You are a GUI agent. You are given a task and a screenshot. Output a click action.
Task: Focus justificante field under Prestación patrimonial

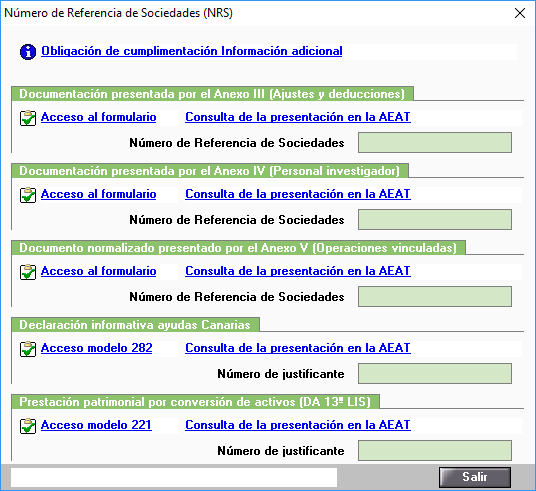435,450
